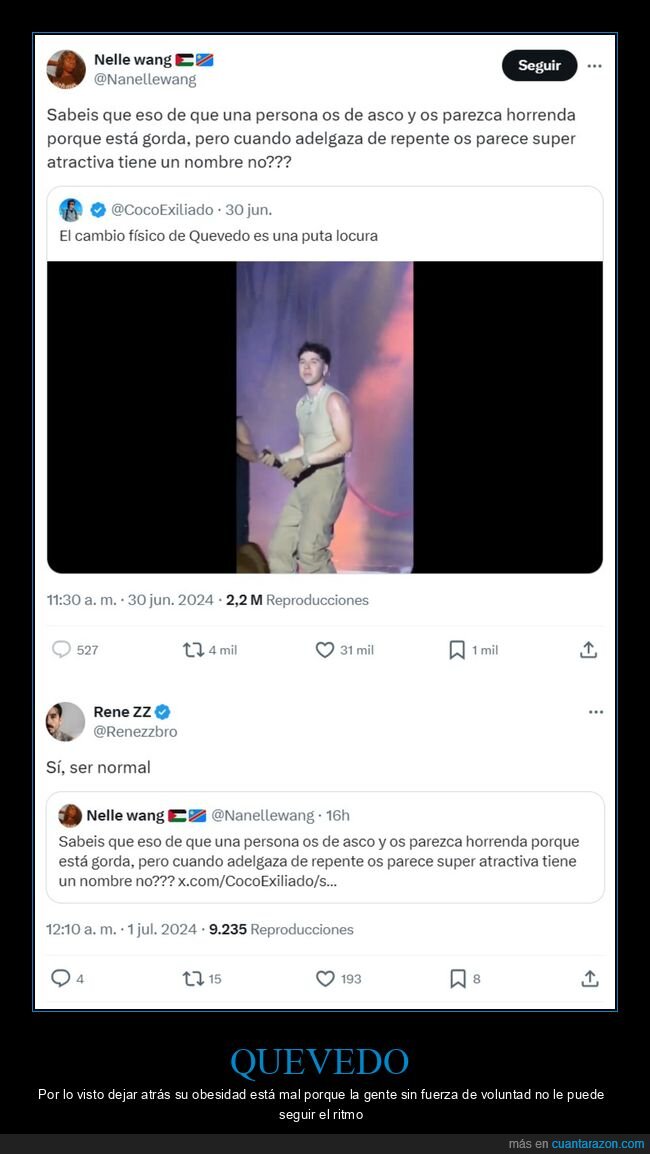The height and width of the screenshot is (1154, 650).
Task: Like the tweet with 31 mil likes
Action: (x=325, y=650)
